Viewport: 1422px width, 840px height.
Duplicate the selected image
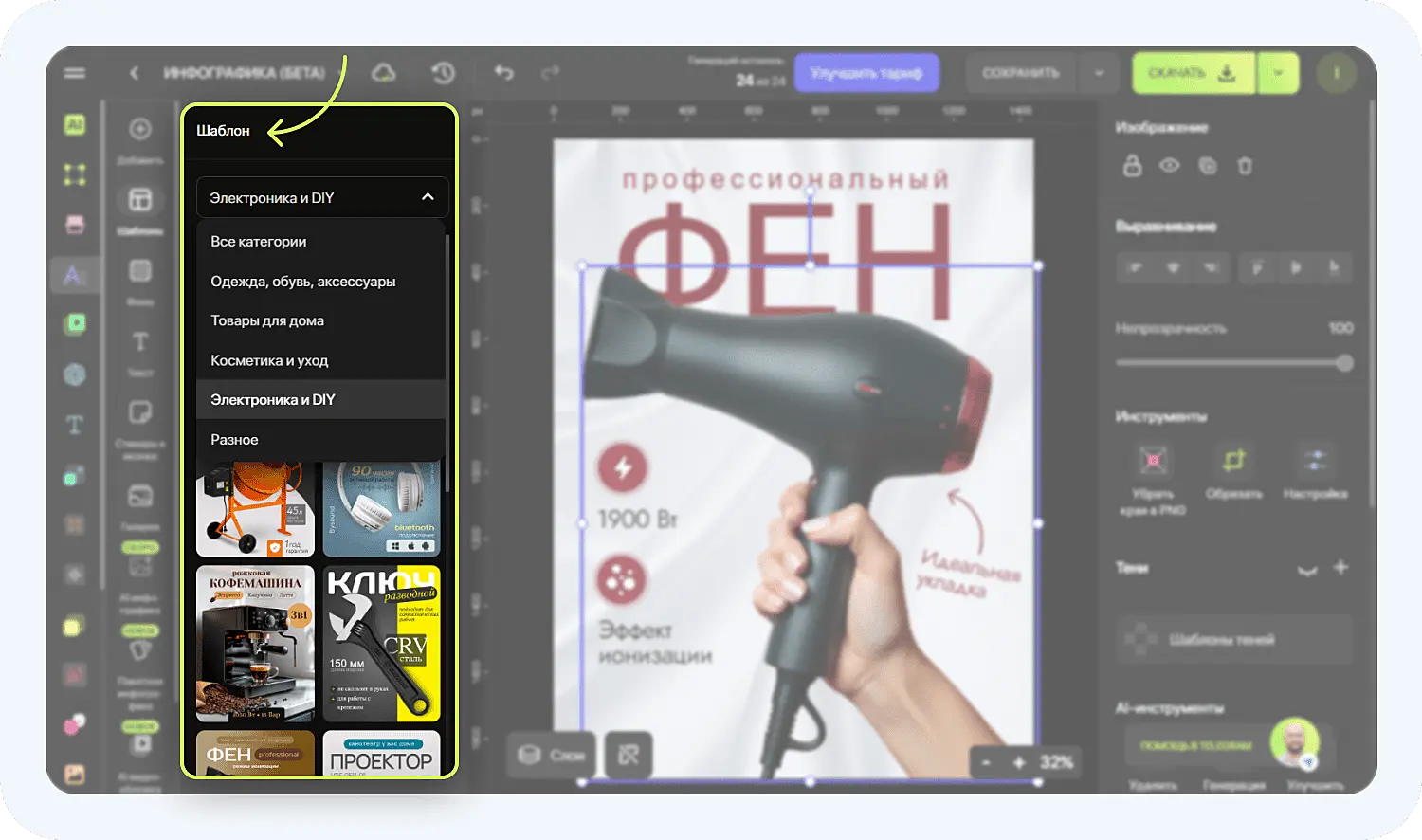click(1208, 166)
